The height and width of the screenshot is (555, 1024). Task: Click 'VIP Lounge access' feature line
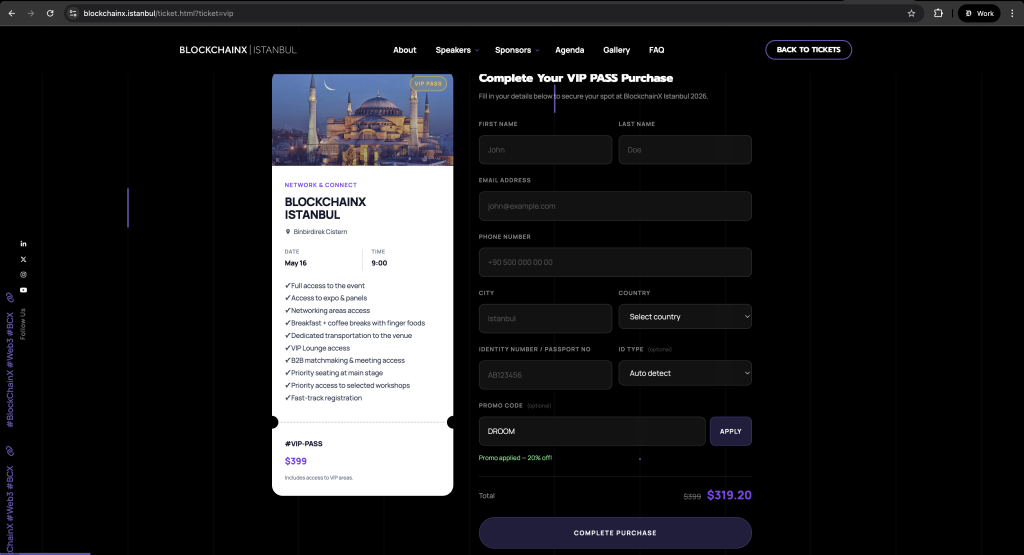pyautogui.click(x=317, y=348)
